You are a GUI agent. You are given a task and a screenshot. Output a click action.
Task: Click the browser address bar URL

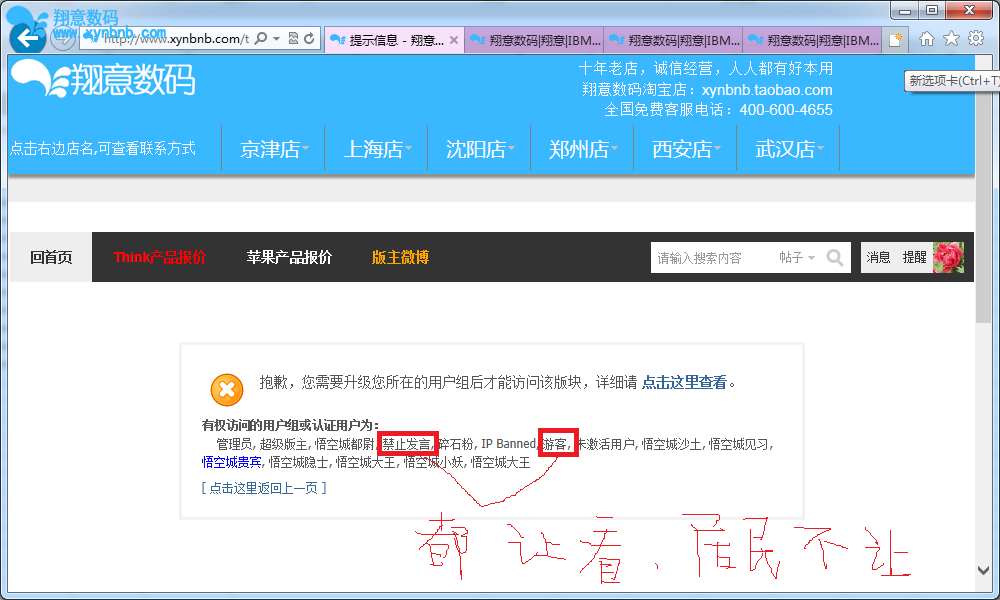click(175, 39)
